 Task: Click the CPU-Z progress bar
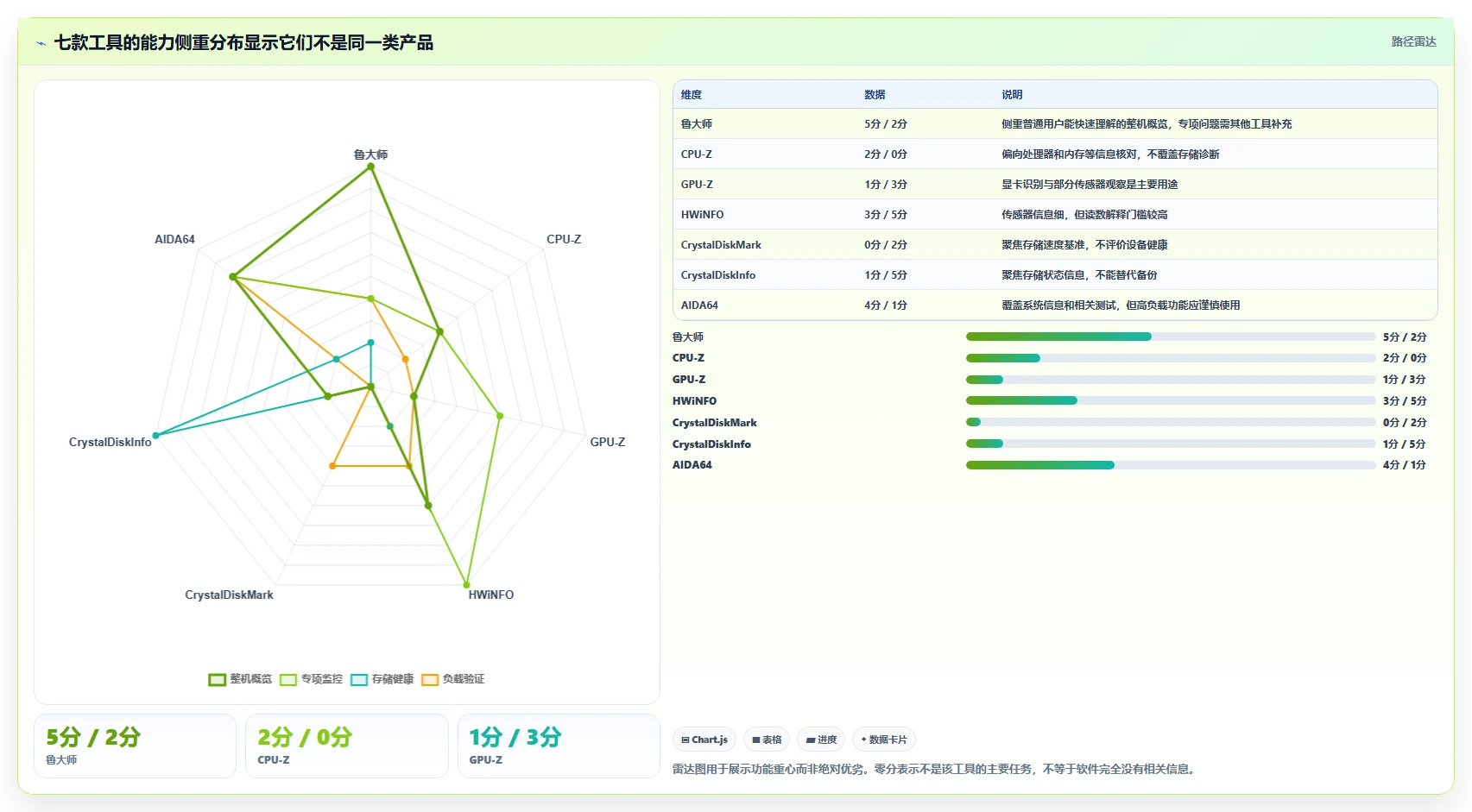pos(1171,358)
